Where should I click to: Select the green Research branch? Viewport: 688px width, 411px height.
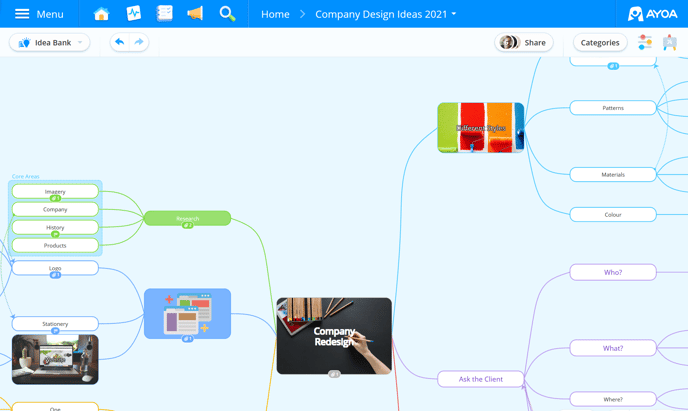click(x=187, y=218)
